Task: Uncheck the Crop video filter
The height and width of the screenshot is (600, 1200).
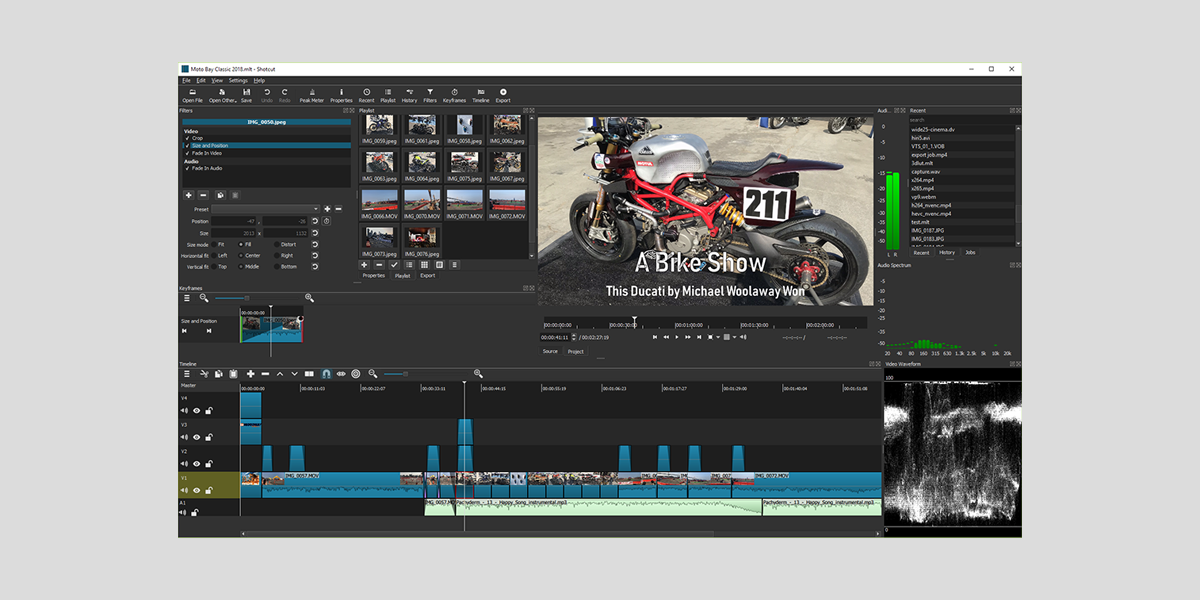Action: tap(187, 138)
